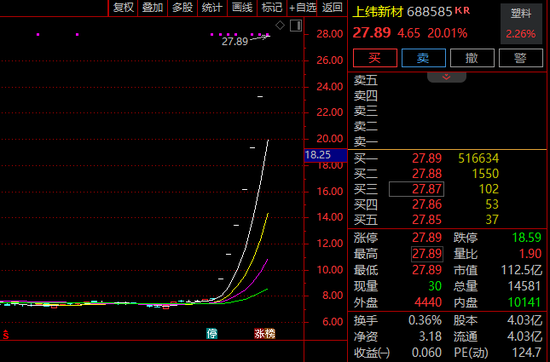The width and height of the screenshot is (550, 362).
Task: Click the 撤 cancel order button
Action: 472,58
